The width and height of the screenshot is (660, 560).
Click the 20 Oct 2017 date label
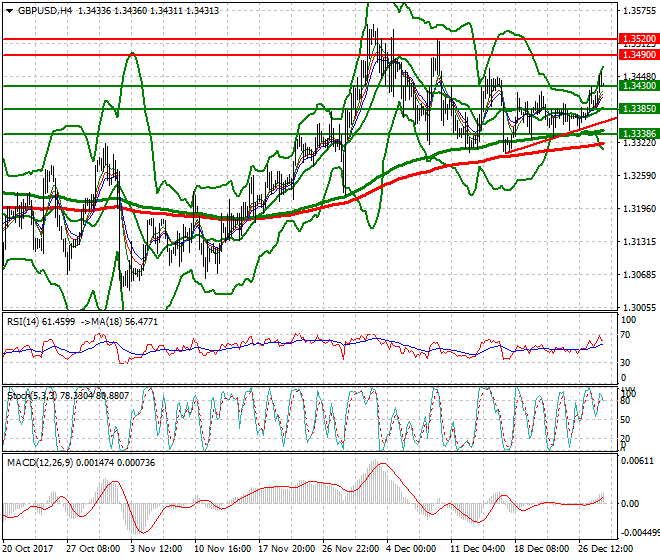28,549
